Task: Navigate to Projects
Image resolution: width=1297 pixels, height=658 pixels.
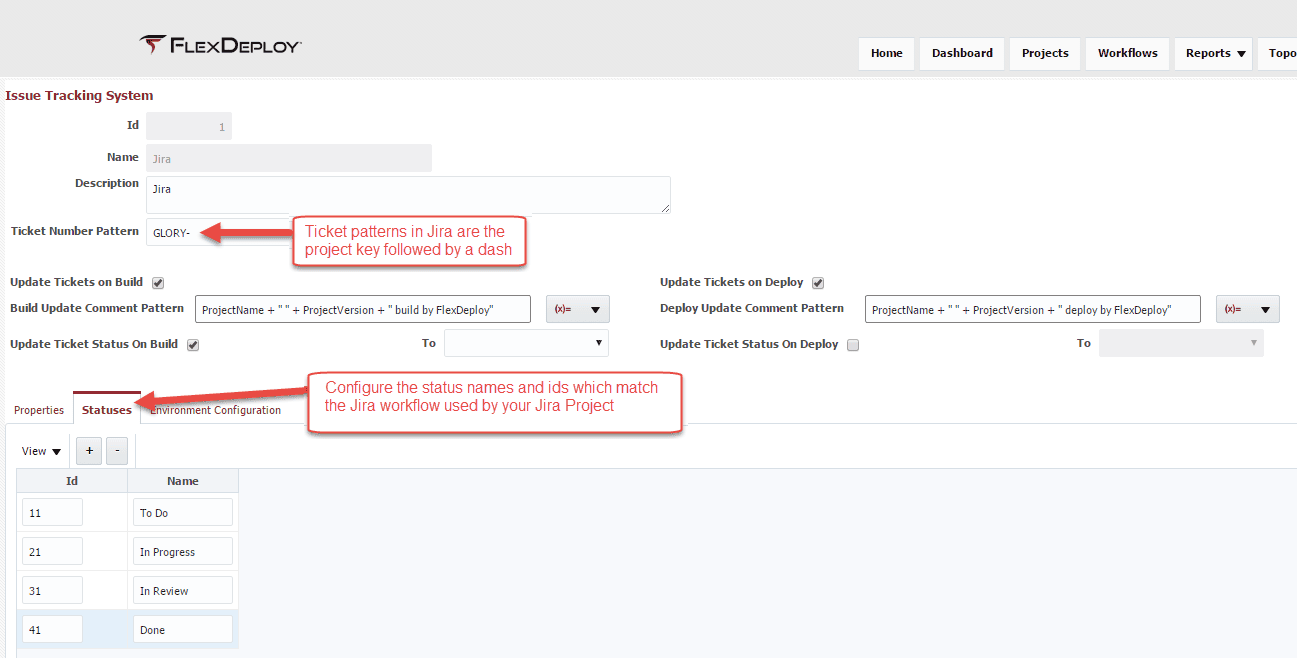Action: (x=1045, y=53)
